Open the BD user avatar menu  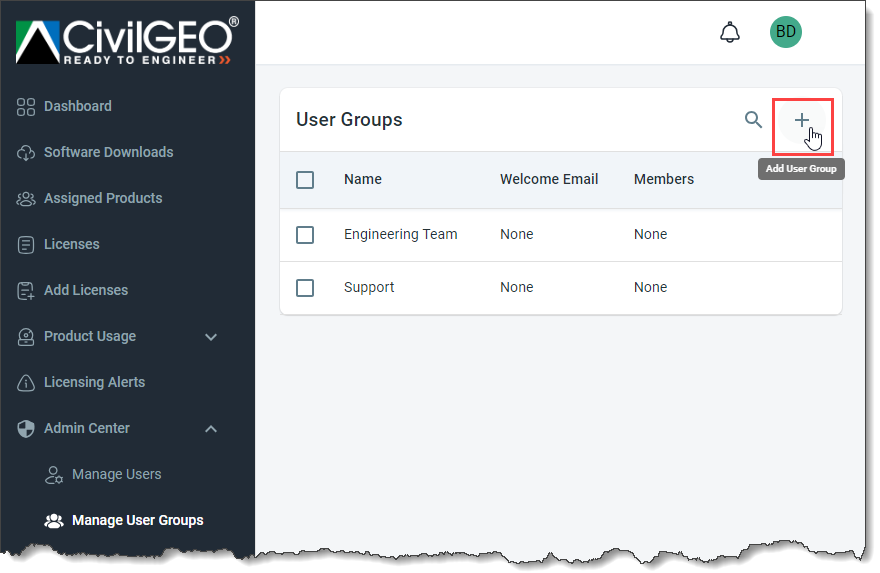click(x=785, y=32)
